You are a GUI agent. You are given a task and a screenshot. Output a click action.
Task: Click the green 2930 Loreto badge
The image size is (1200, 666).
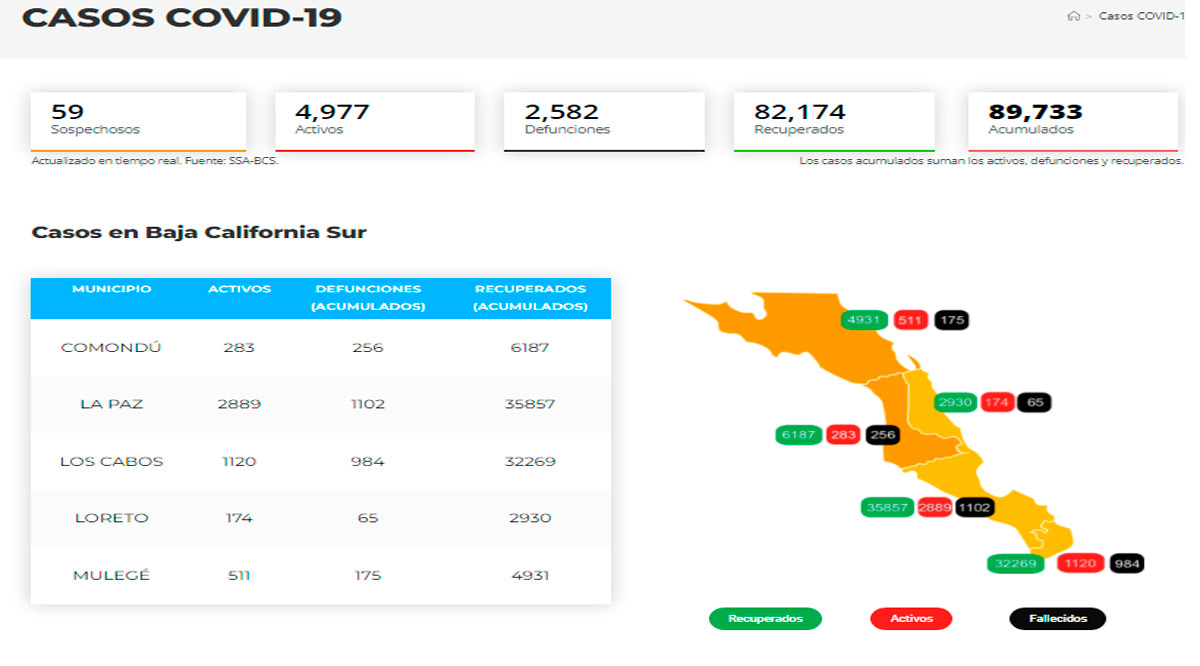point(955,402)
